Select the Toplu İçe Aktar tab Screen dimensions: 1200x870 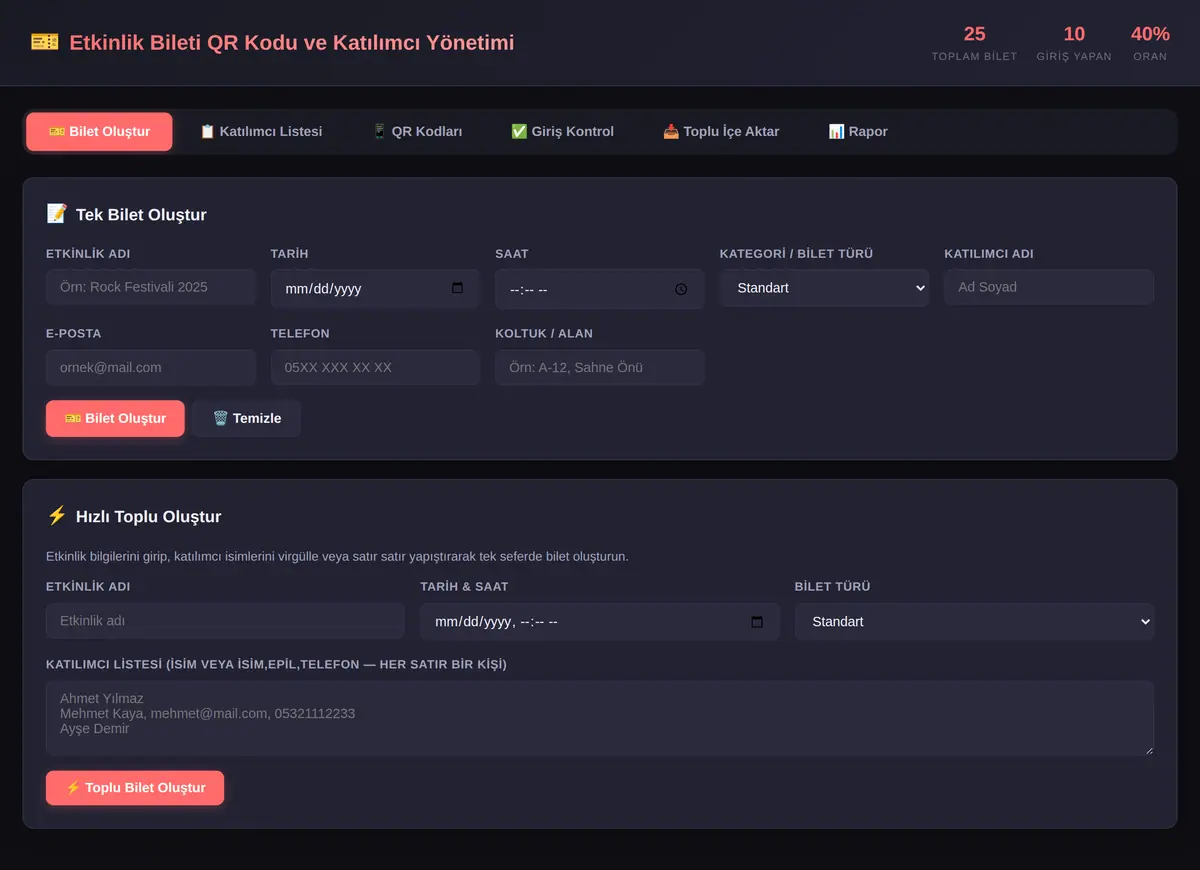[721, 132]
